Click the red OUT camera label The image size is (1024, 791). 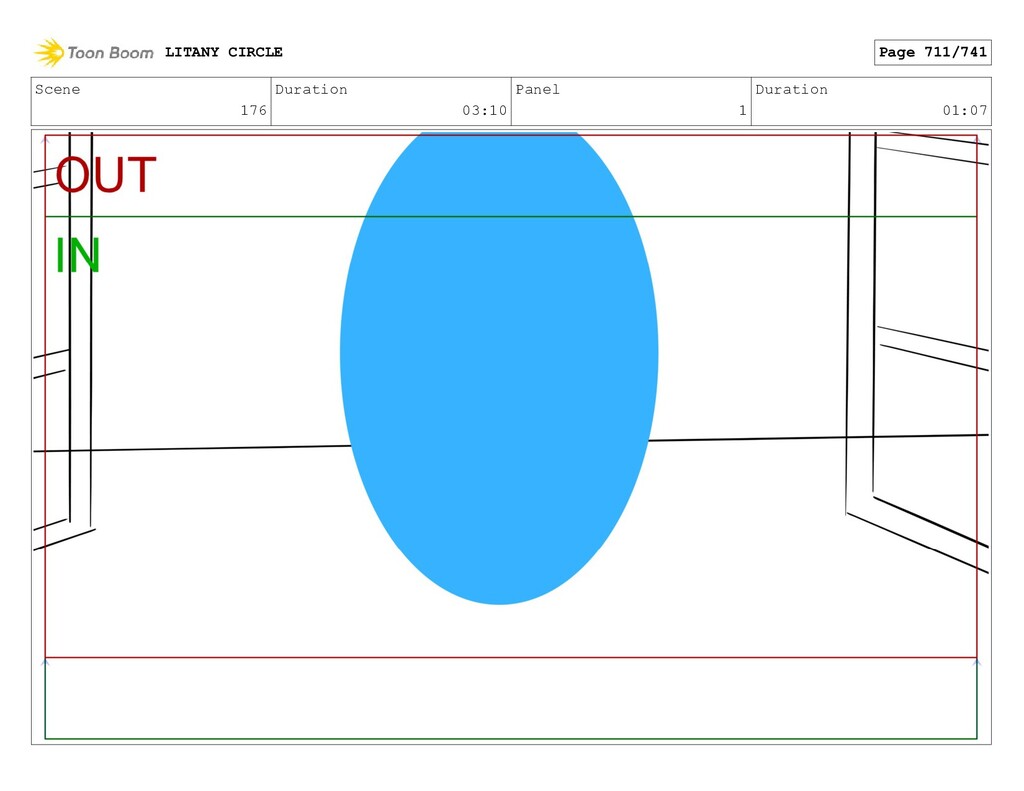click(106, 175)
